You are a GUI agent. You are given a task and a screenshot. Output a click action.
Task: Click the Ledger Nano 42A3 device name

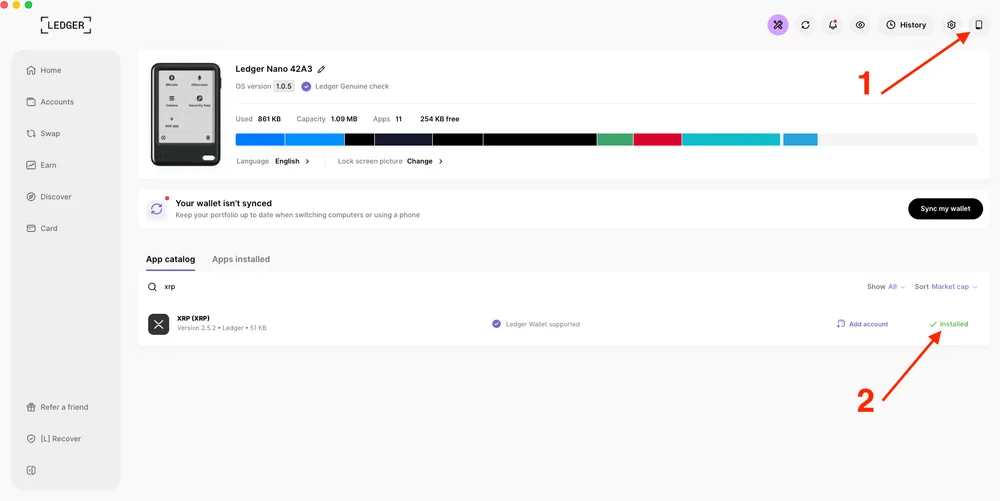click(x=274, y=69)
